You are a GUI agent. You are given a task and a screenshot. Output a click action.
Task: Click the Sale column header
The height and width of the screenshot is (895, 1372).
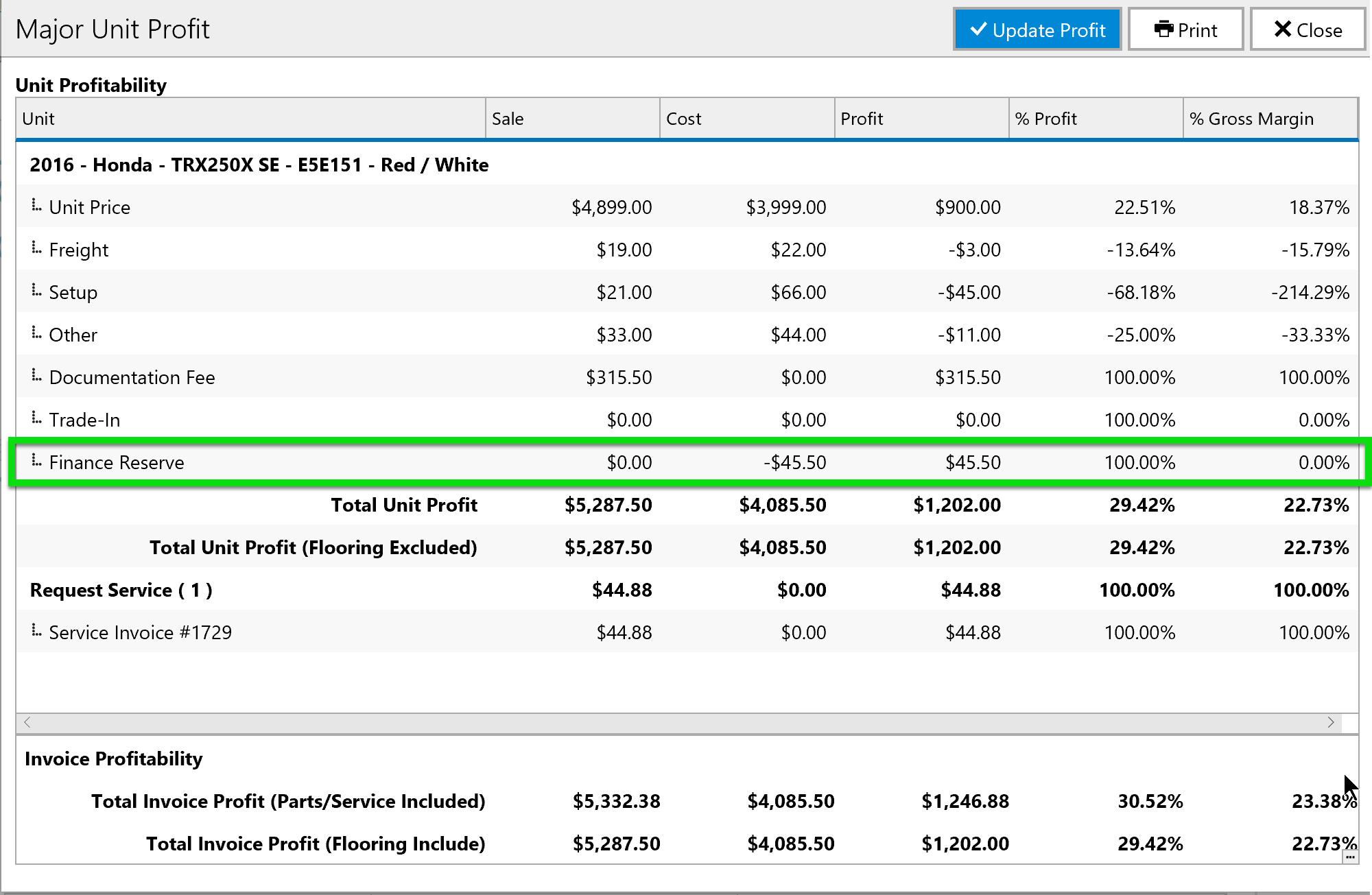click(x=573, y=119)
